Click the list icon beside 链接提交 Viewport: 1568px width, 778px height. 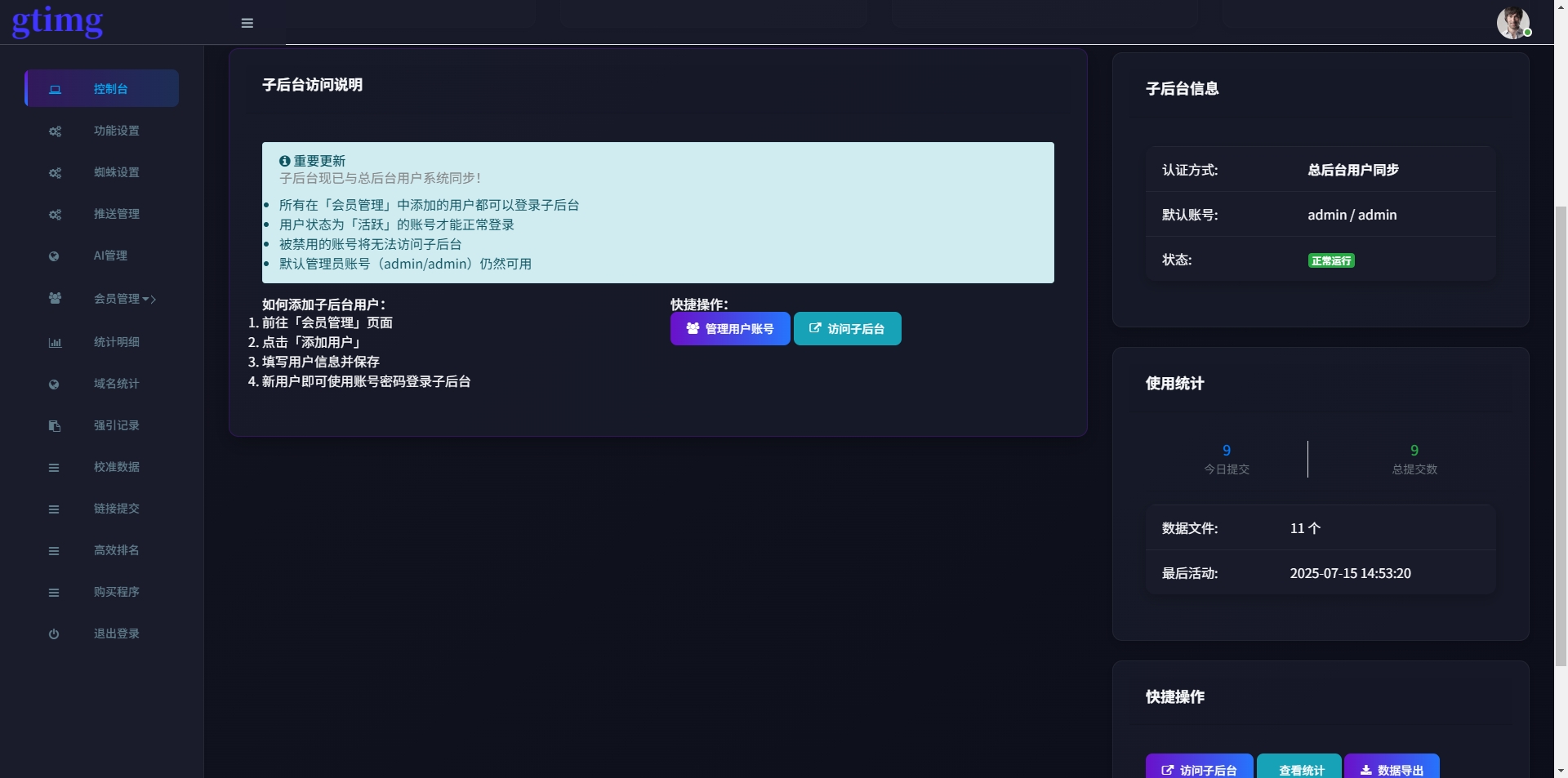[54, 509]
